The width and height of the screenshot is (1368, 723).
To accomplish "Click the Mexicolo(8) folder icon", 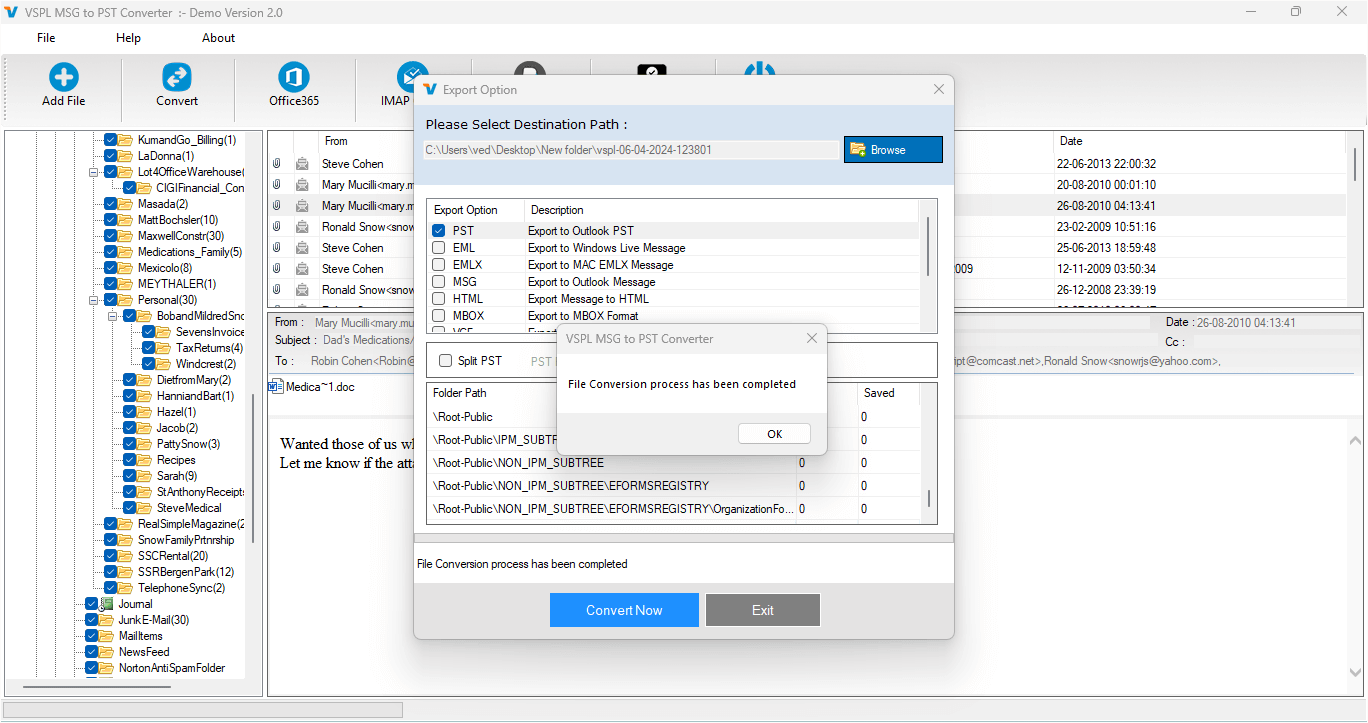I will click(126, 268).
